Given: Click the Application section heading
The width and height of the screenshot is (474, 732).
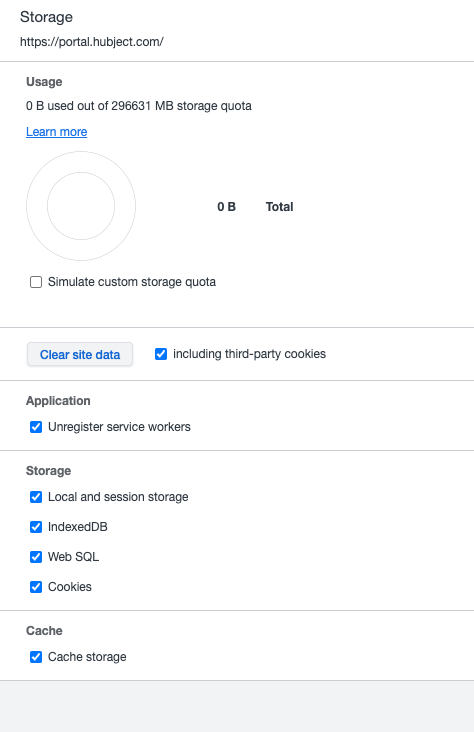Looking at the screenshot, I should (x=58, y=401).
